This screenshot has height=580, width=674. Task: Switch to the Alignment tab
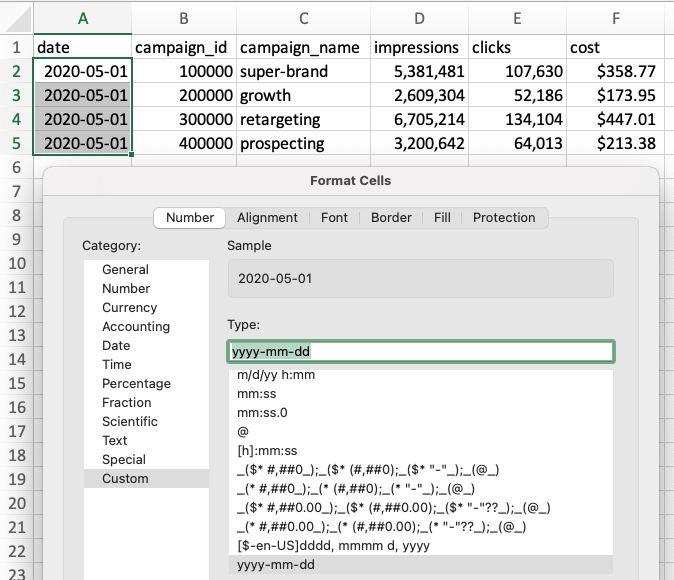pos(267,218)
